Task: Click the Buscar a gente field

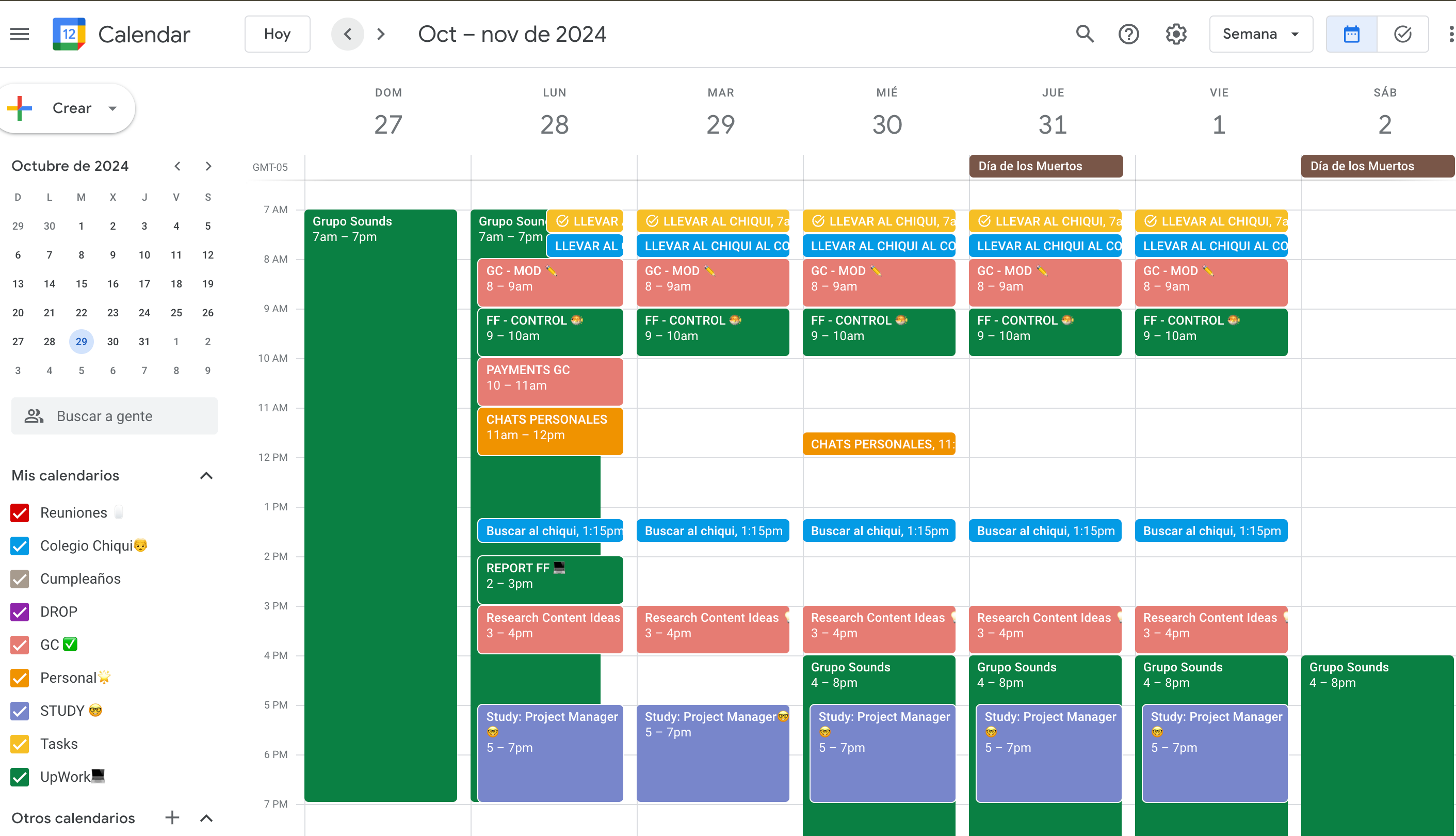Action: (114, 416)
